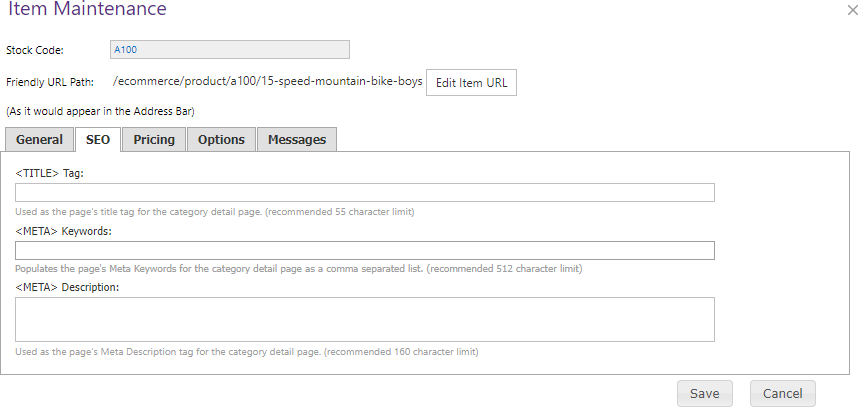Click the META Keywords label
The image size is (858, 407).
tap(63, 231)
